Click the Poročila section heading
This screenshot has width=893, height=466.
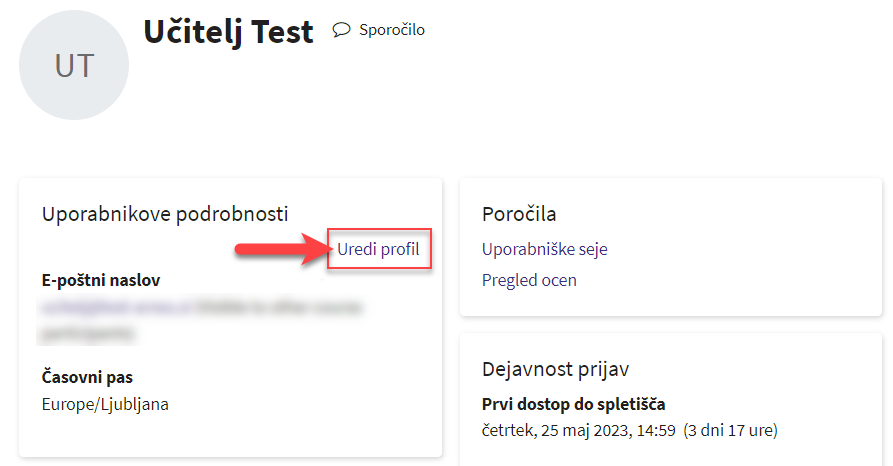pos(519,214)
